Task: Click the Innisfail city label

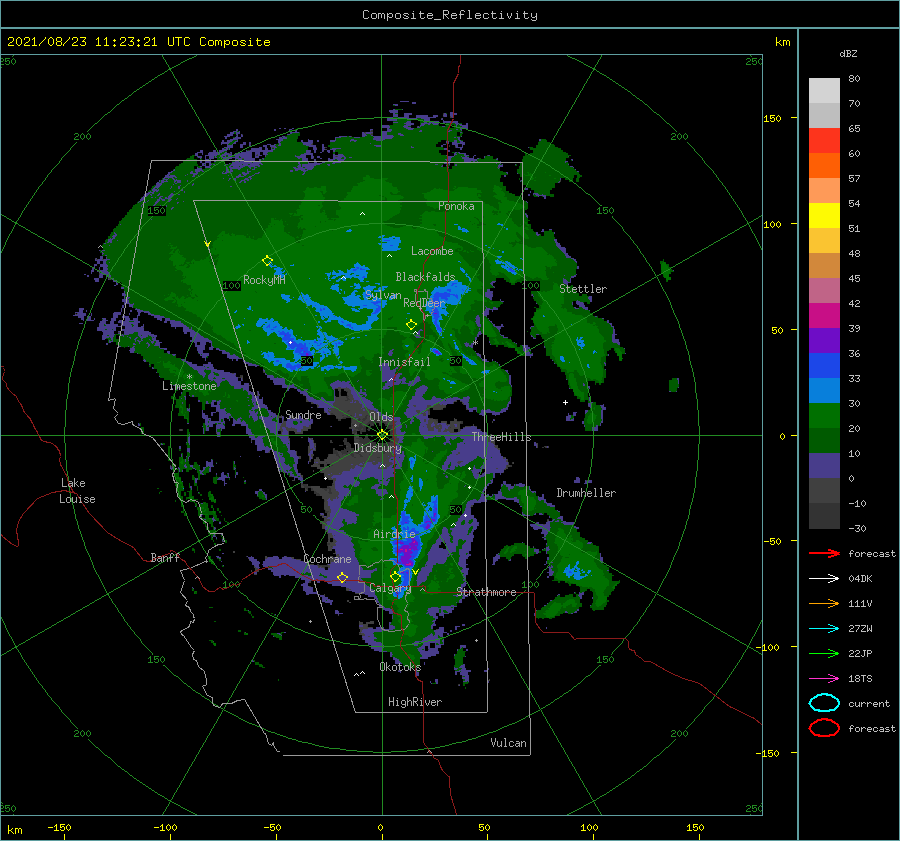Action: coord(404,362)
